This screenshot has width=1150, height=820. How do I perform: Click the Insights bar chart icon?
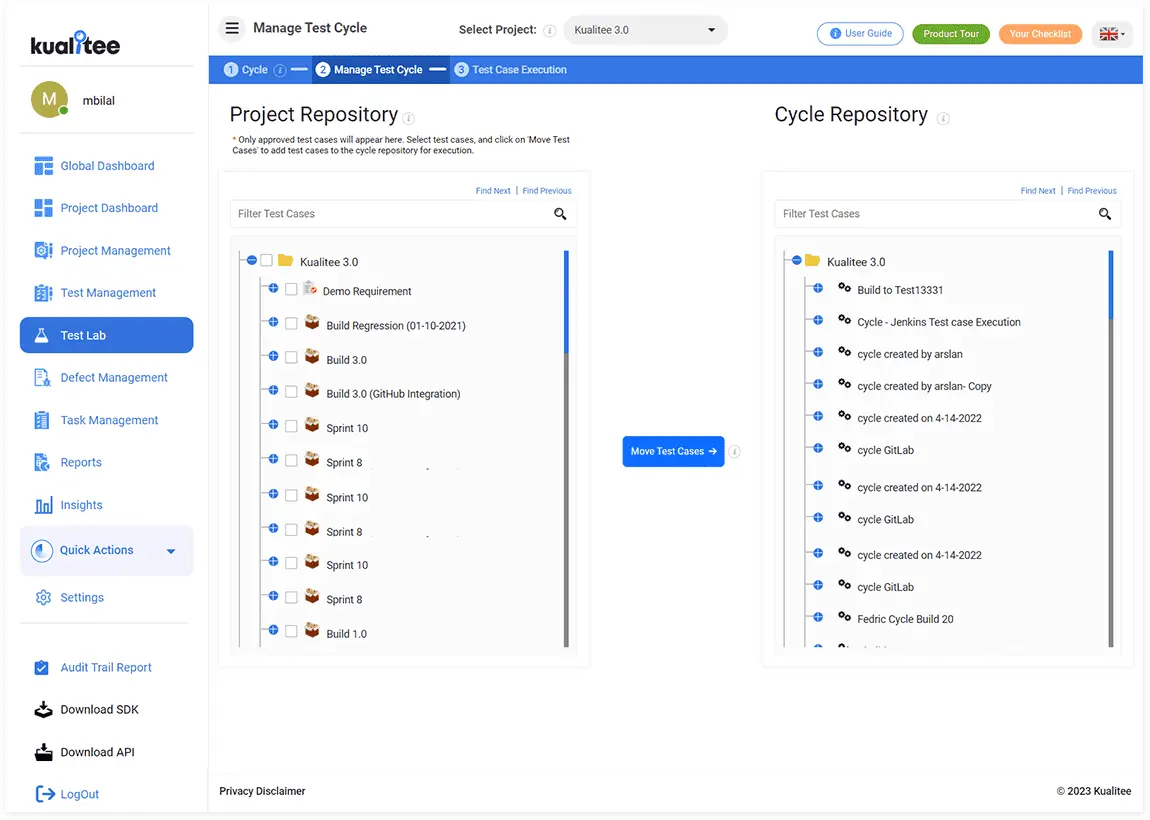pyautogui.click(x=43, y=505)
